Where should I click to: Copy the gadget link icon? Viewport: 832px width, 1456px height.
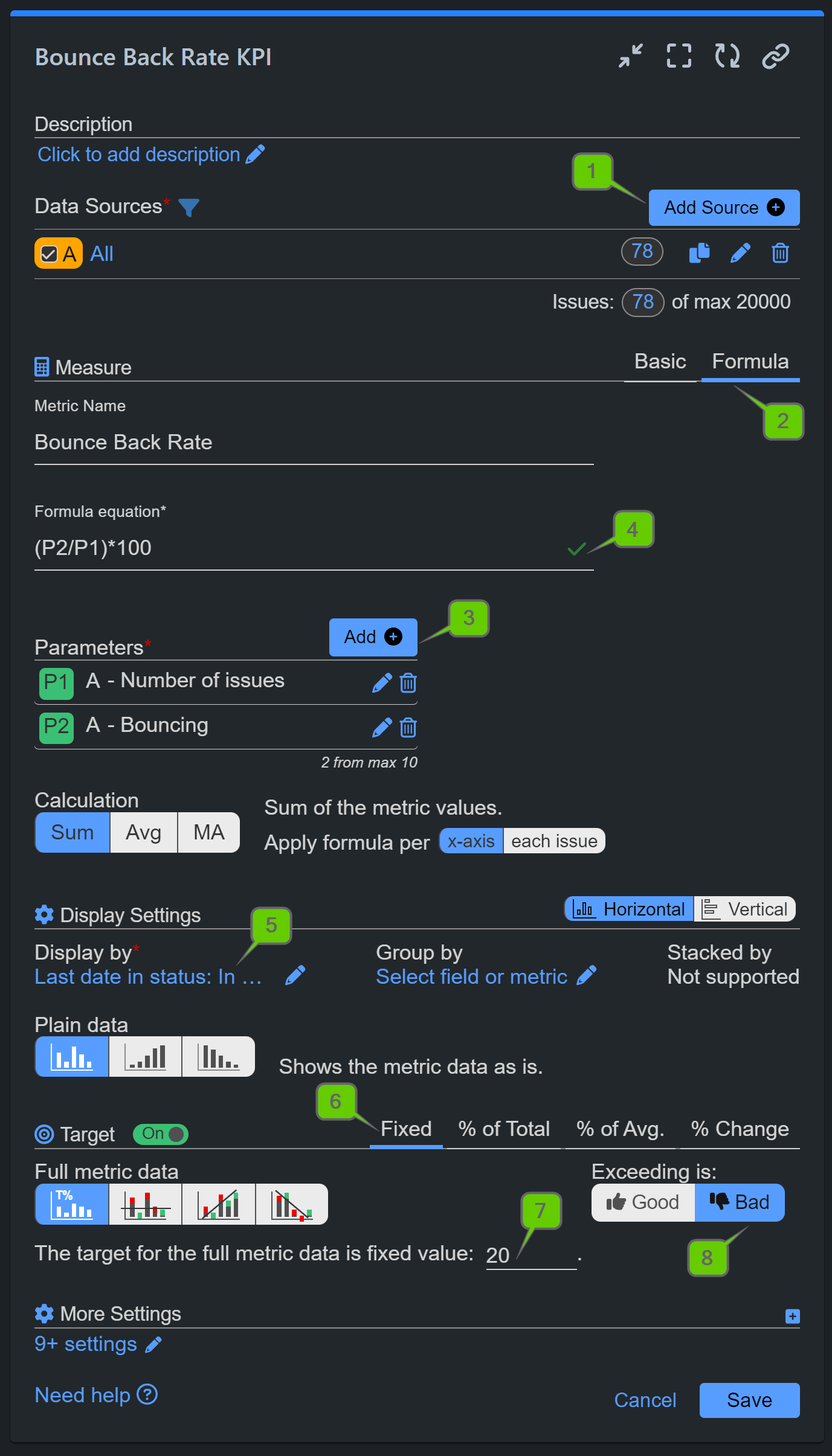coord(775,56)
